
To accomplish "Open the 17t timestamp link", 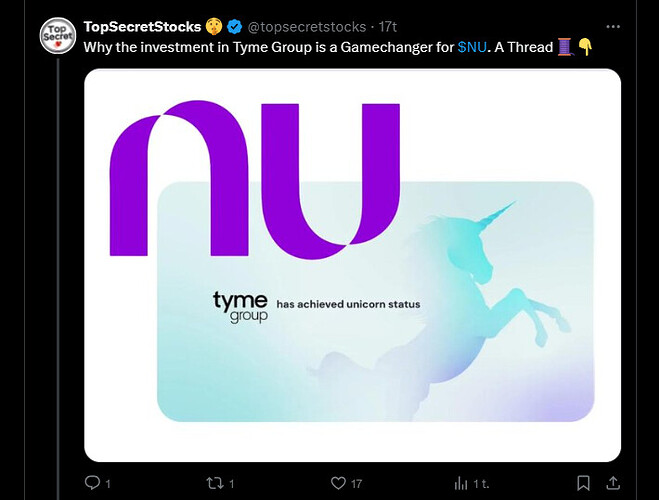I will 387,27.
